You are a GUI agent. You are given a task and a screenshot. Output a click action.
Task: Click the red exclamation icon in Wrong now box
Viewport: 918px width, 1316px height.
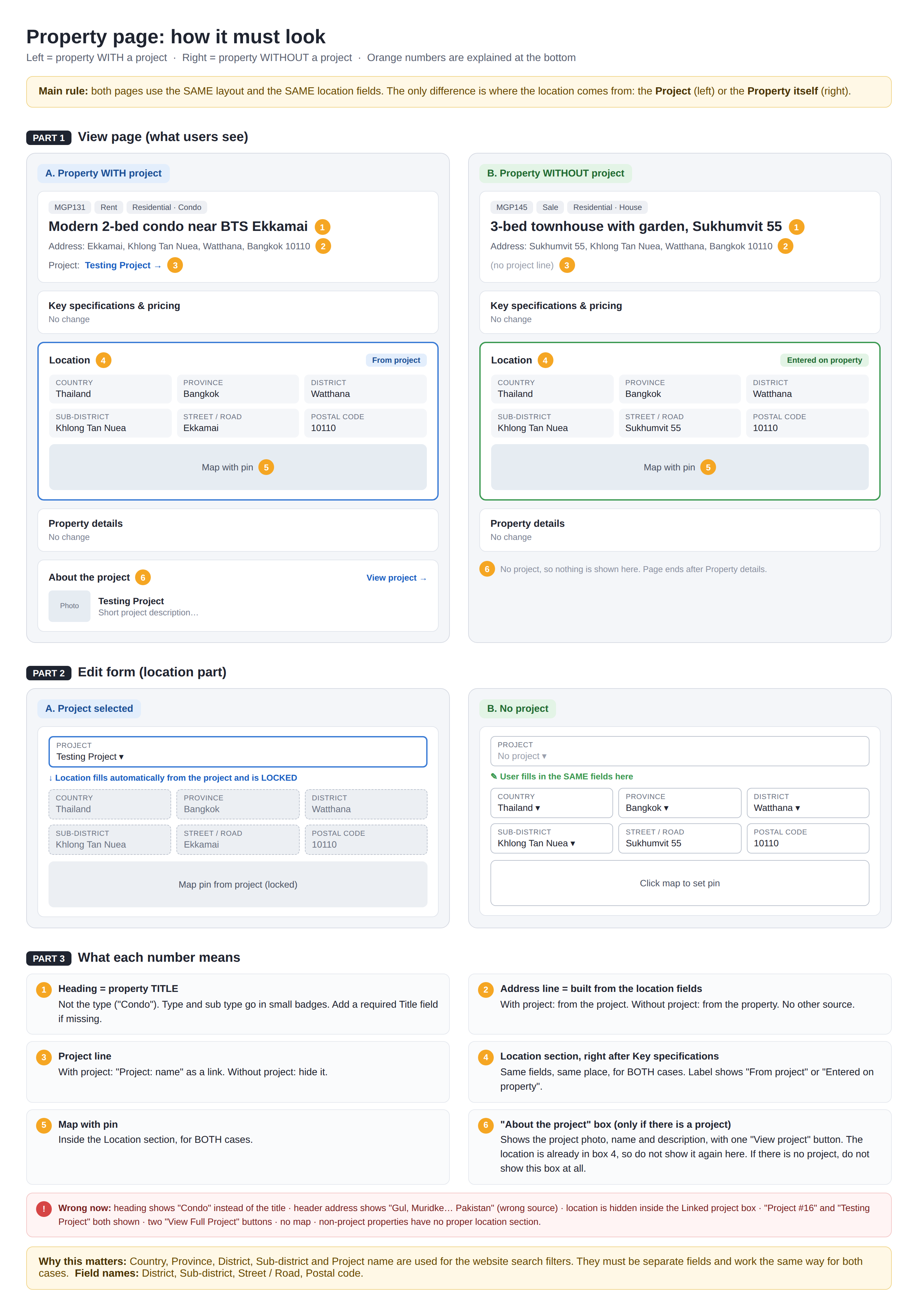(44, 1209)
